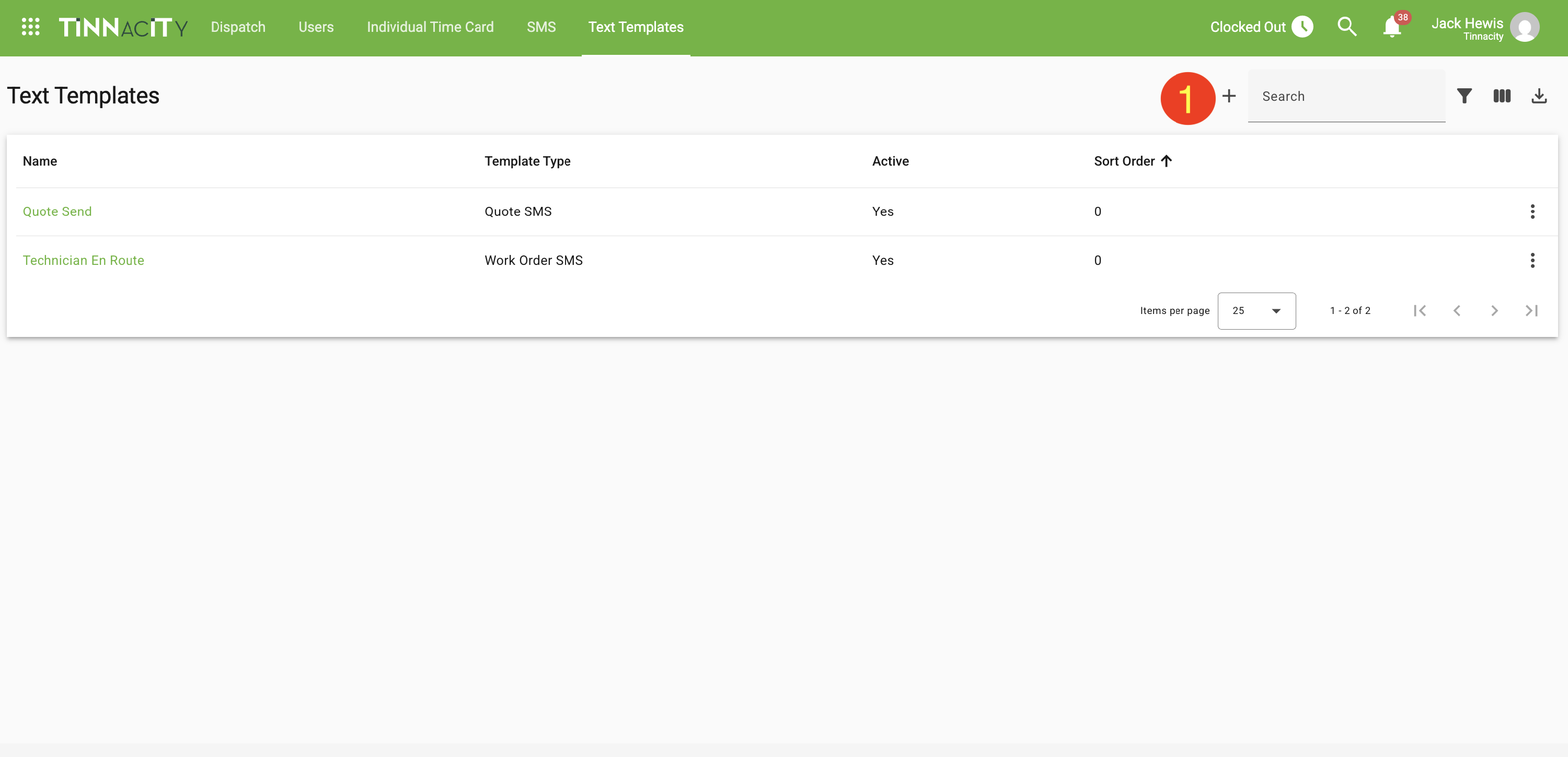The image size is (1568, 757).
Task: Go to first page of results
Action: tap(1420, 311)
